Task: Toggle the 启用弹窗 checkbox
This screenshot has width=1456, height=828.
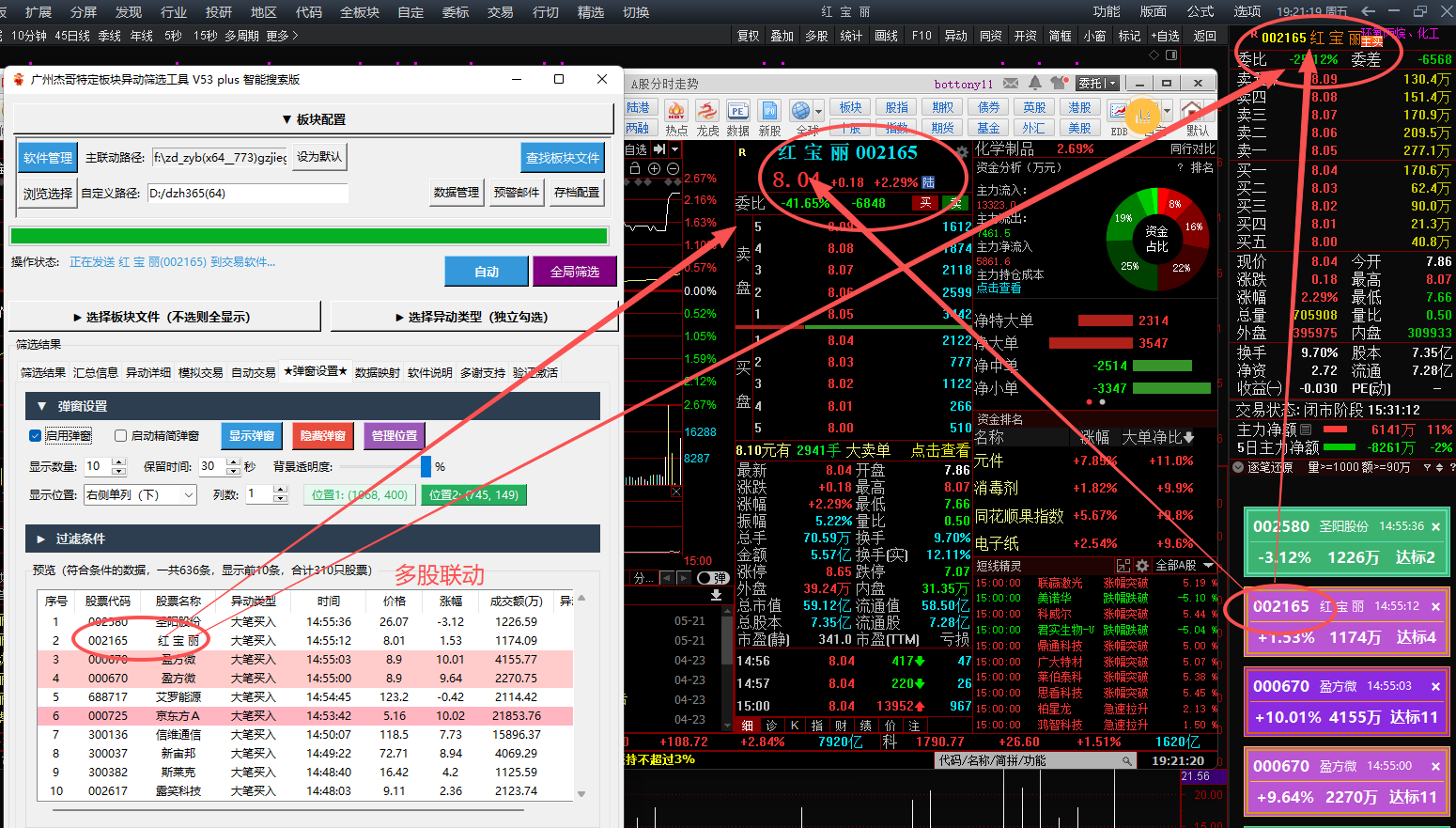Action: [36, 436]
